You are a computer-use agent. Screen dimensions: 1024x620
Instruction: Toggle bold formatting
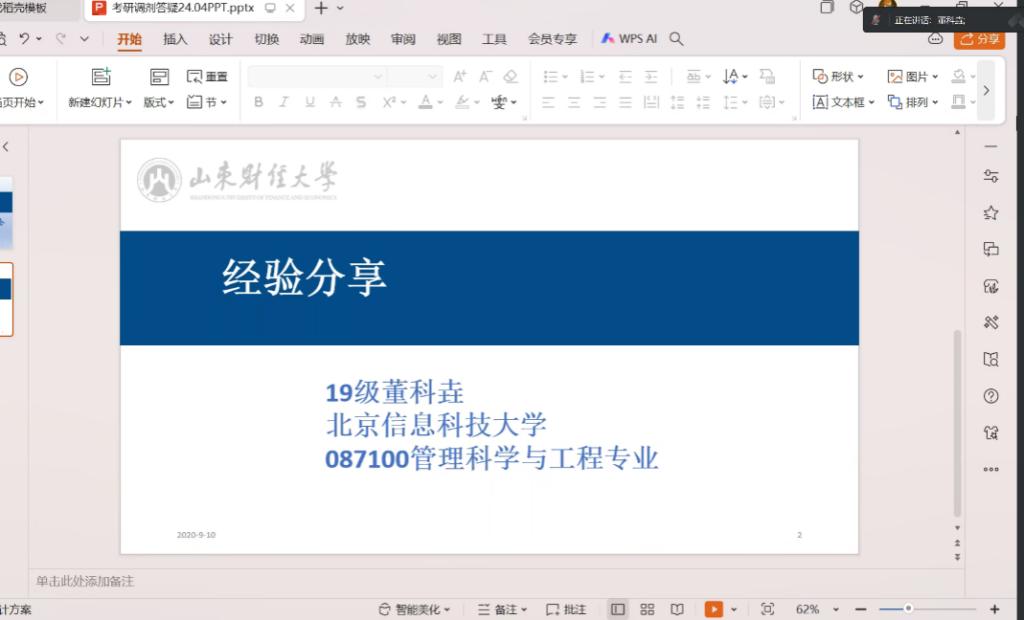[258, 102]
